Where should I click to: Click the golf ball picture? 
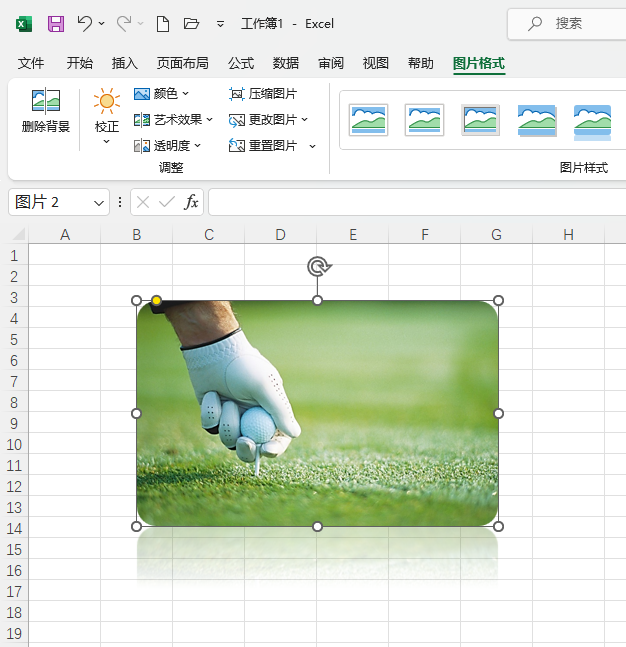[317, 413]
